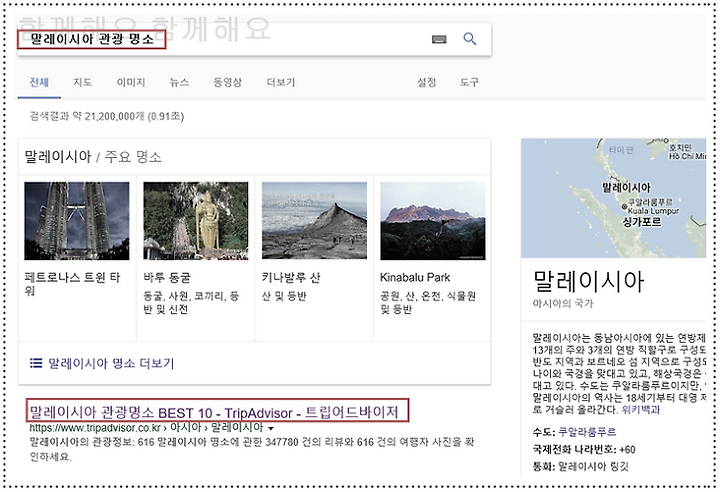Open the Kinabalu Park thumbnail
Screen dimensions: 720x492
pos(433,221)
